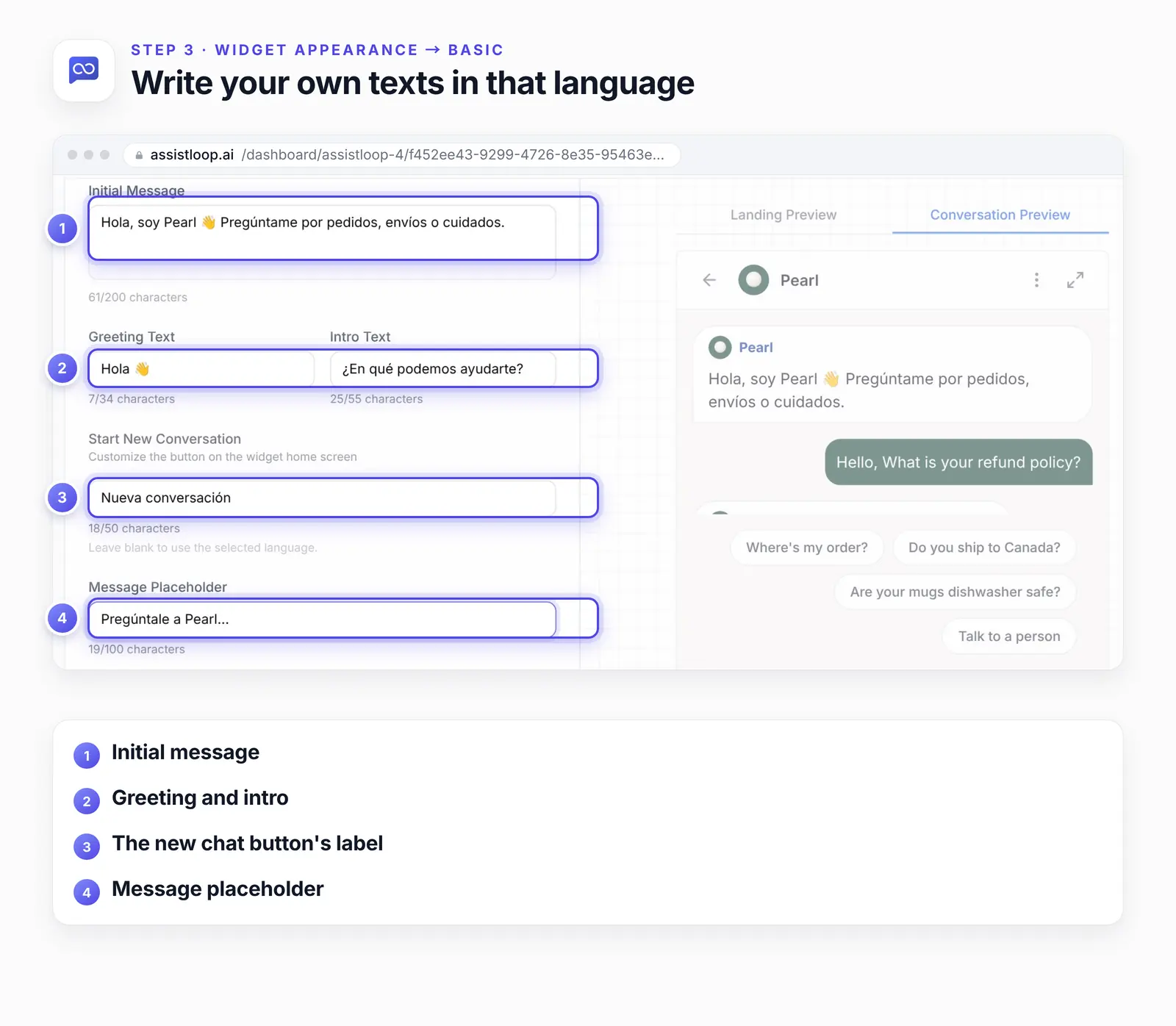The height and width of the screenshot is (1026, 1176).
Task: Click "Leave blank to use the selected language." hint
Action: (x=203, y=548)
